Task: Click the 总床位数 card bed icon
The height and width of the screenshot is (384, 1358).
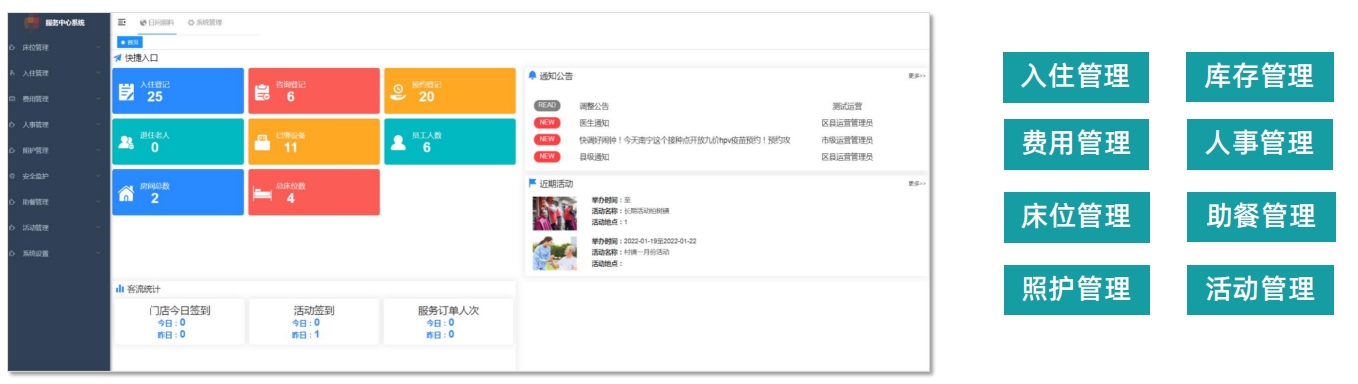Action: 262,195
